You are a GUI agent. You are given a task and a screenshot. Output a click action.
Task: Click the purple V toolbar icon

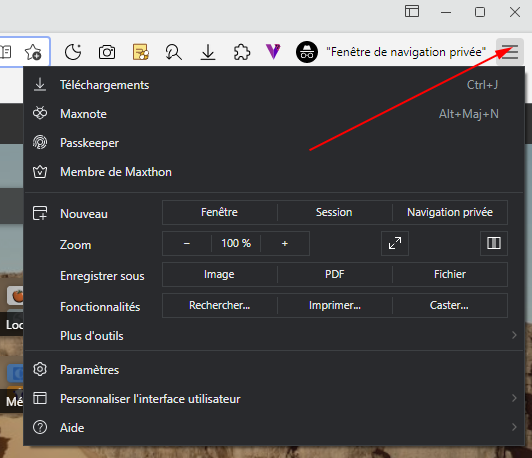pos(273,52)
